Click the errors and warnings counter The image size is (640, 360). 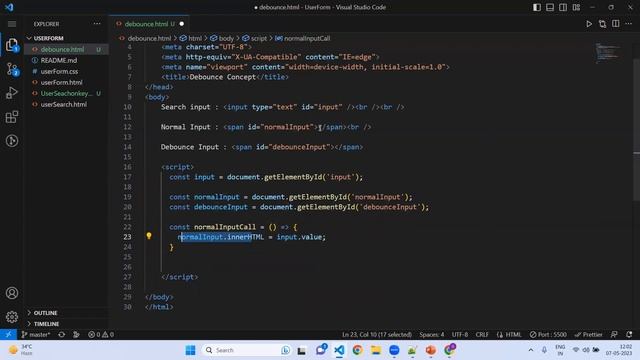(x=101, y=335)
